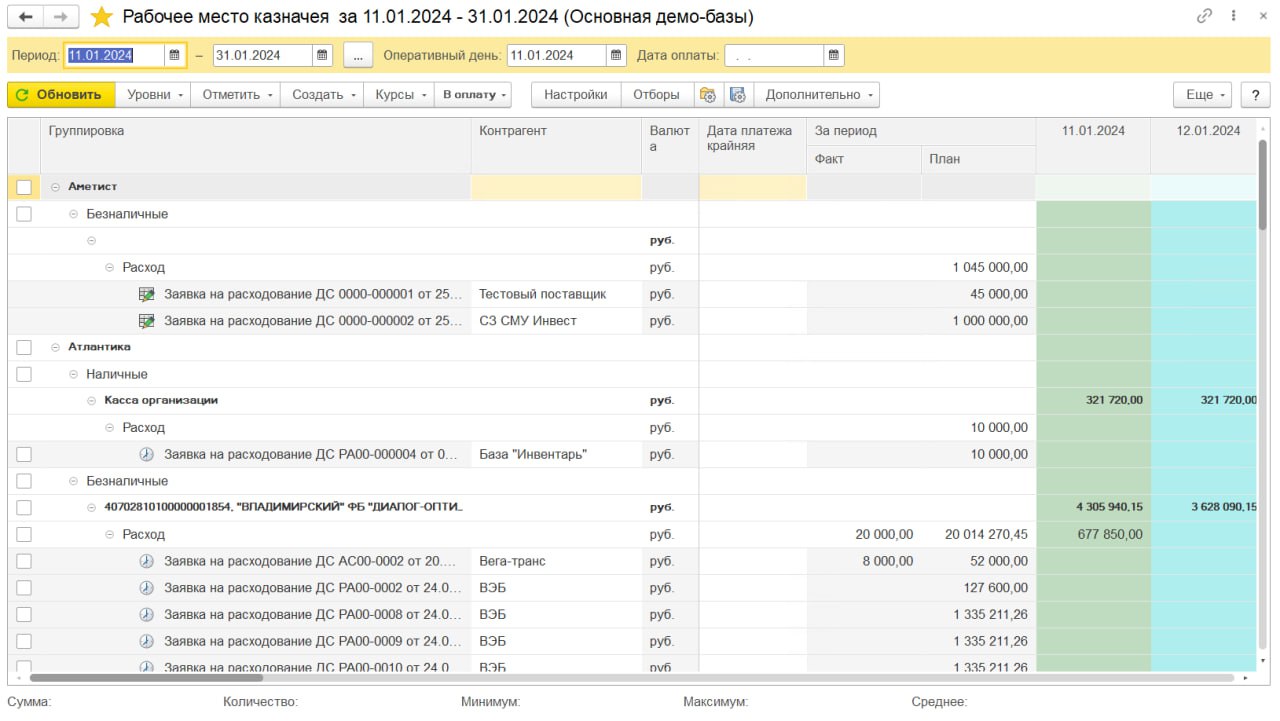Open the Дополнительно menu
Viewport: 1280px width, 721px height.
pyautogui.click(x=820, y=95)
